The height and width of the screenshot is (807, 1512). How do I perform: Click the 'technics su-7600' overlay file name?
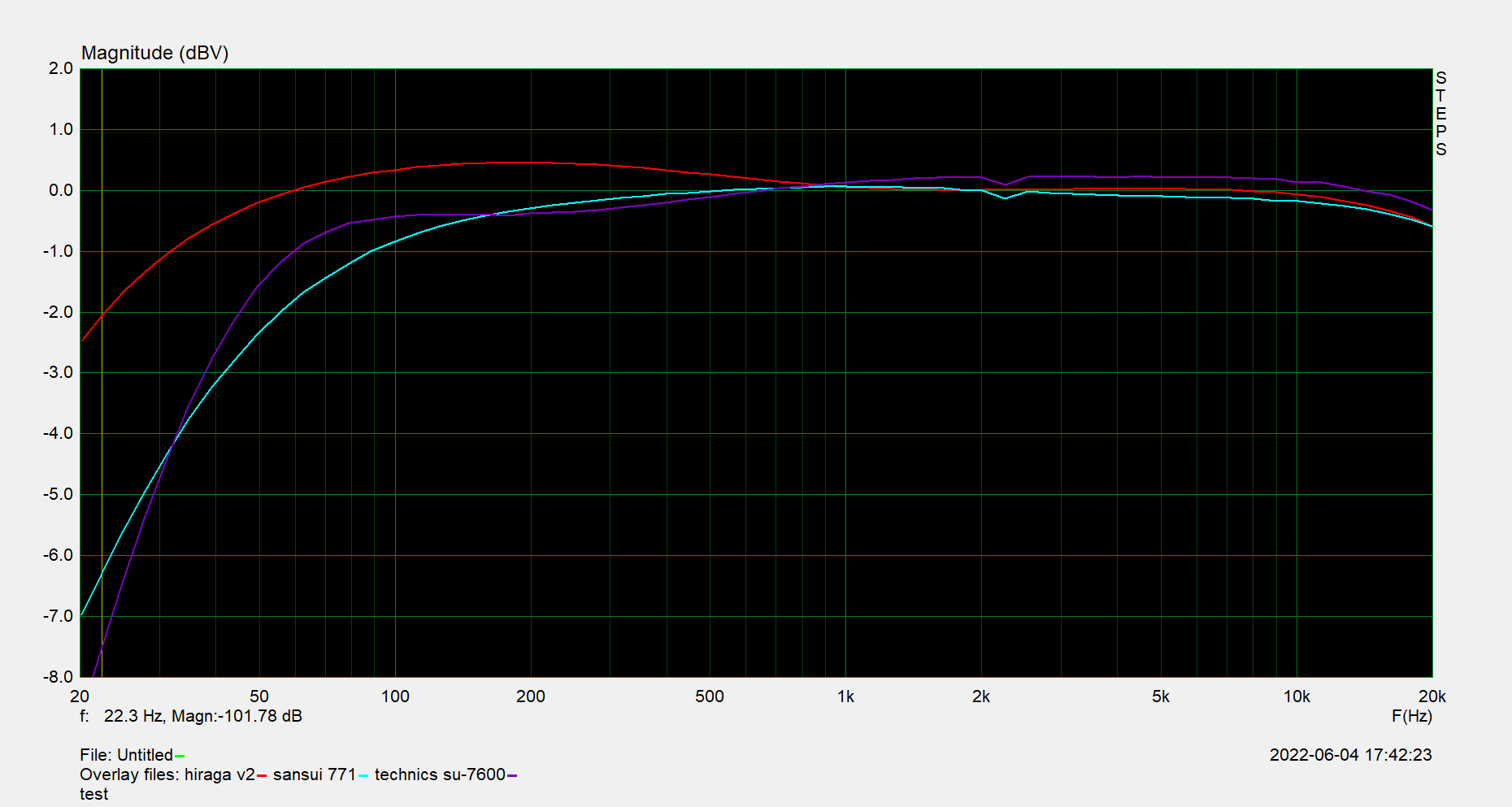tap(440, 774)
